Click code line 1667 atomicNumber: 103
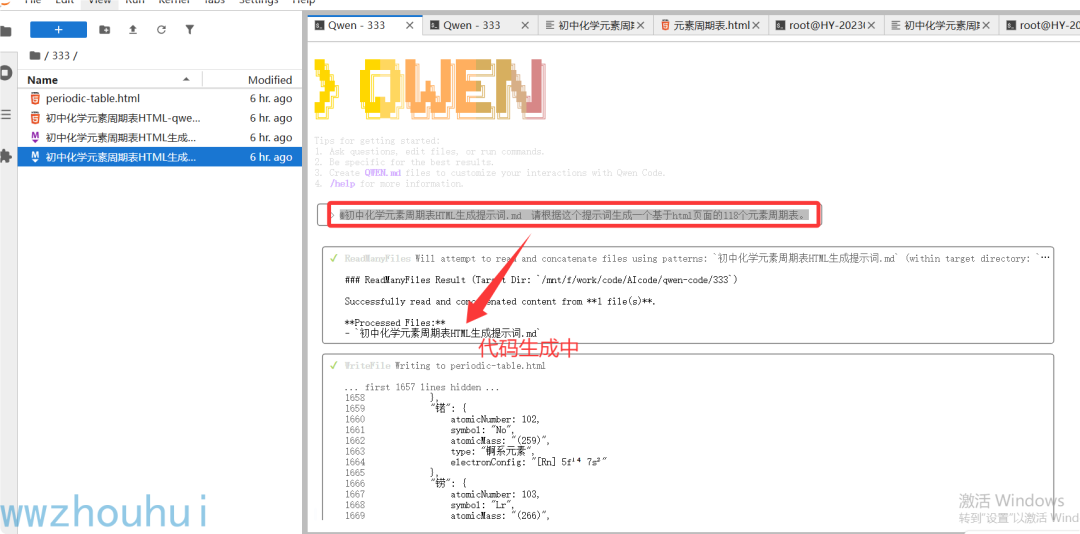This screenshot has height=534, width=1080. [495, 494]
